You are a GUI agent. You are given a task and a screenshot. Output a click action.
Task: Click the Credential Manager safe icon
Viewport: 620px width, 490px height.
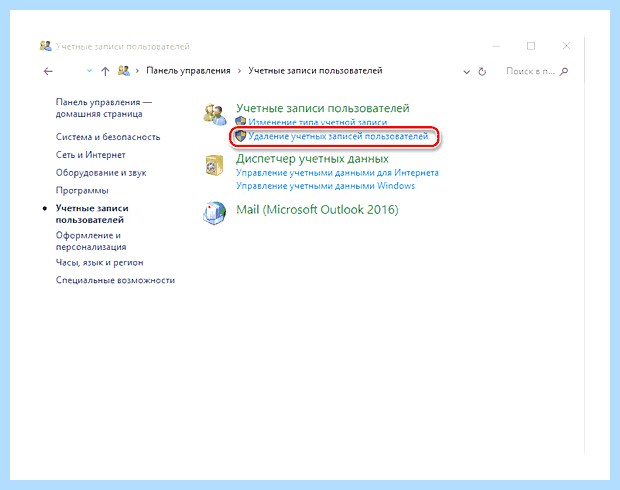214,165
